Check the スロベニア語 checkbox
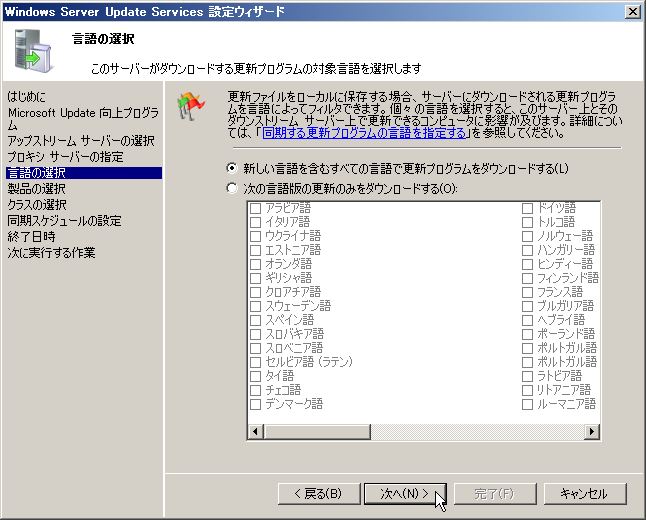This screenshot has height=520, width=646. 255,348
